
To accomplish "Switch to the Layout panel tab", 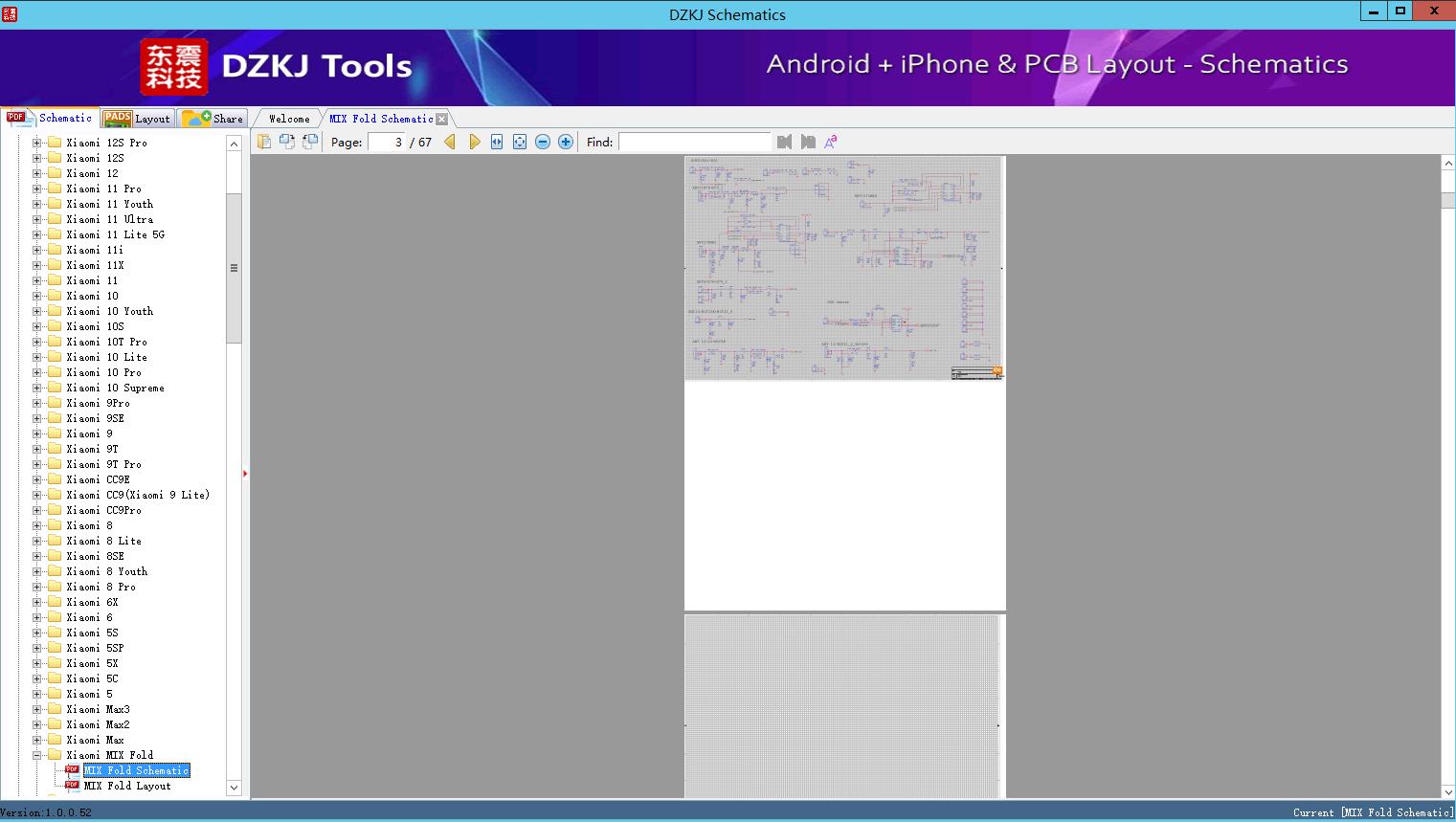I will click(137, 119).
